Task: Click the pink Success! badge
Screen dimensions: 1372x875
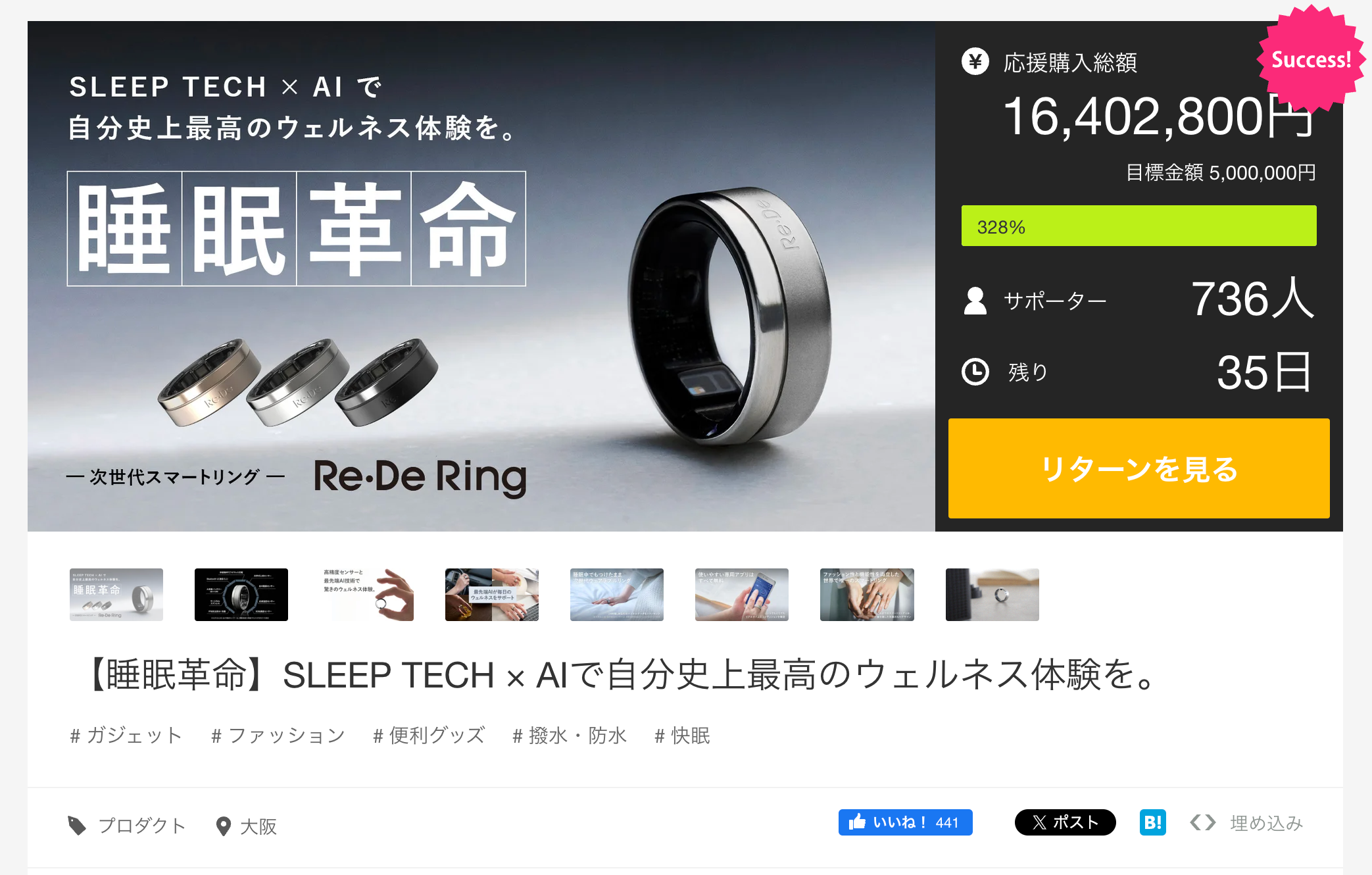Action: tap(1311, 59)
